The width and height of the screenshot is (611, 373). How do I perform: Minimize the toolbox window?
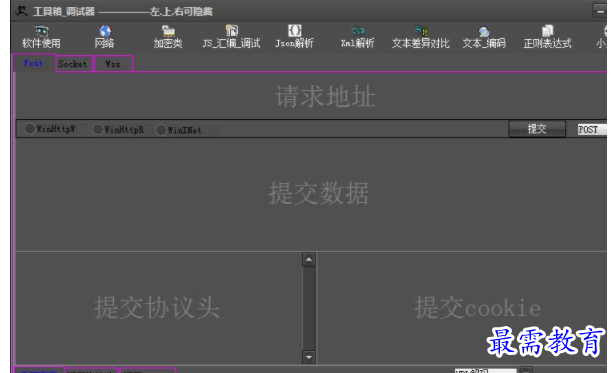coord(600,11)
